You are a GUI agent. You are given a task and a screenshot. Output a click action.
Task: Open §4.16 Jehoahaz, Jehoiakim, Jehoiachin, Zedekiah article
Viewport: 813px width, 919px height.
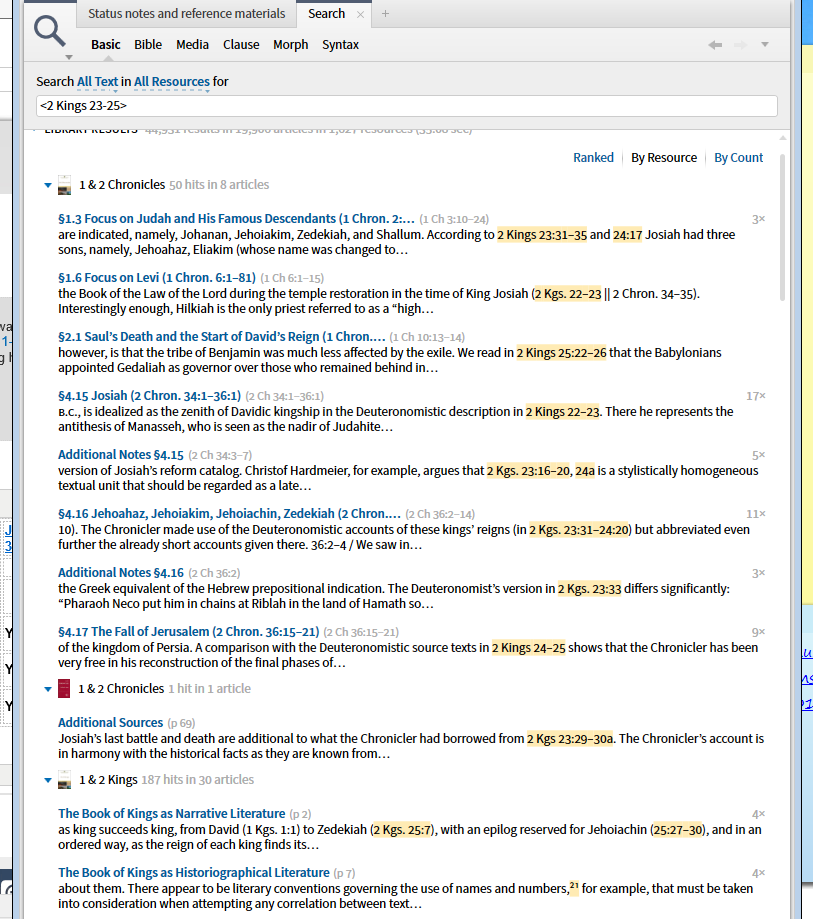point(229,514)
